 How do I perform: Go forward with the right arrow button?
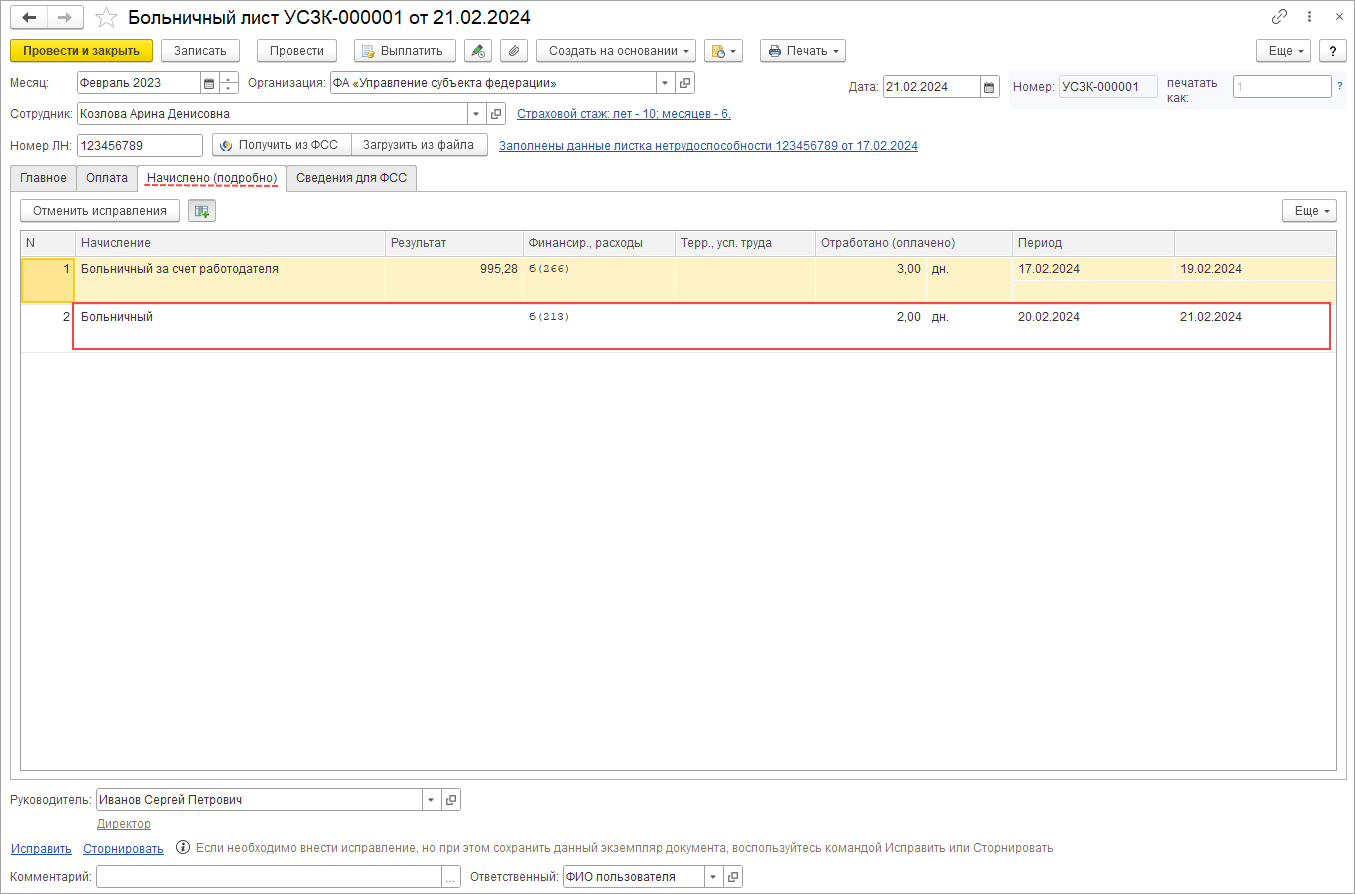65,17
